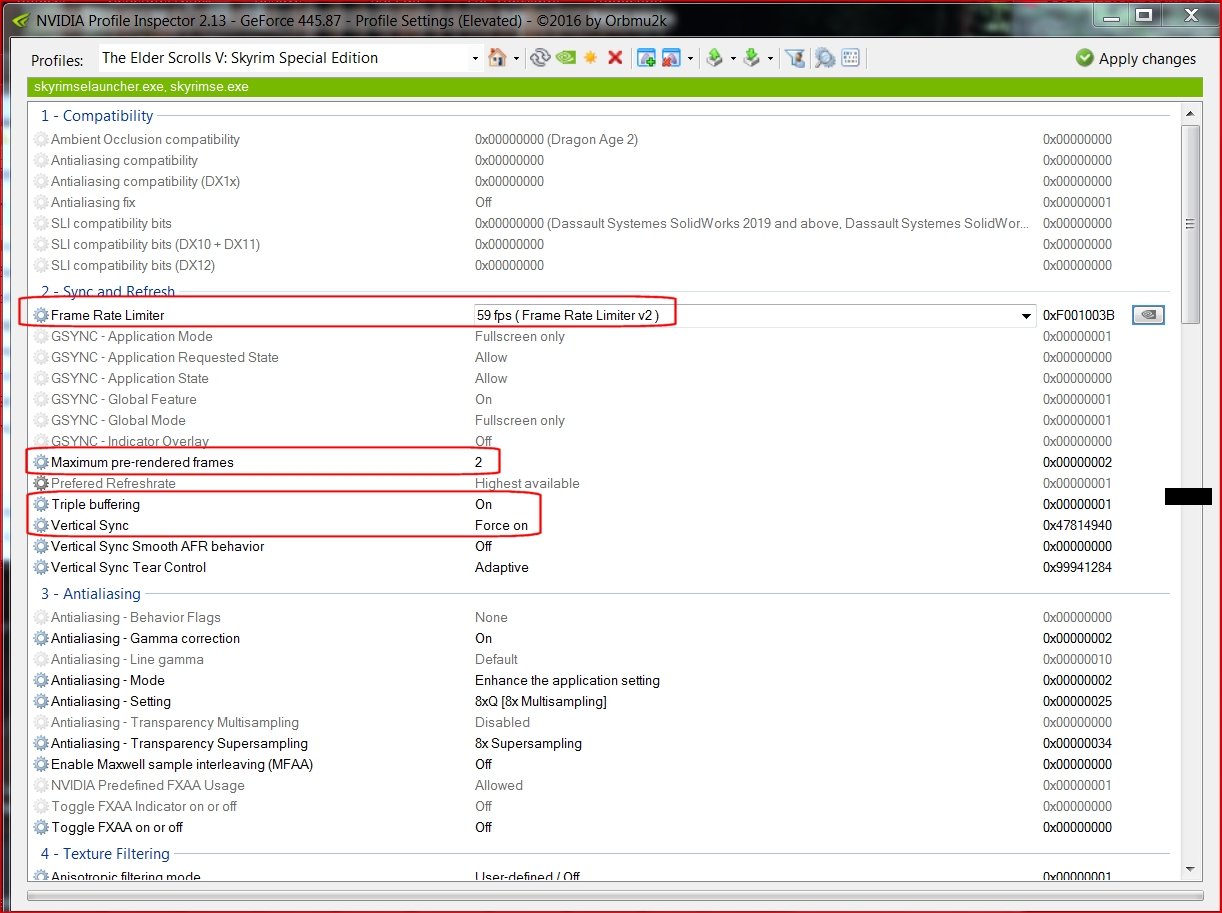Open export options dropdown arrow
The image size is (1222, 913).
point(733,59)
